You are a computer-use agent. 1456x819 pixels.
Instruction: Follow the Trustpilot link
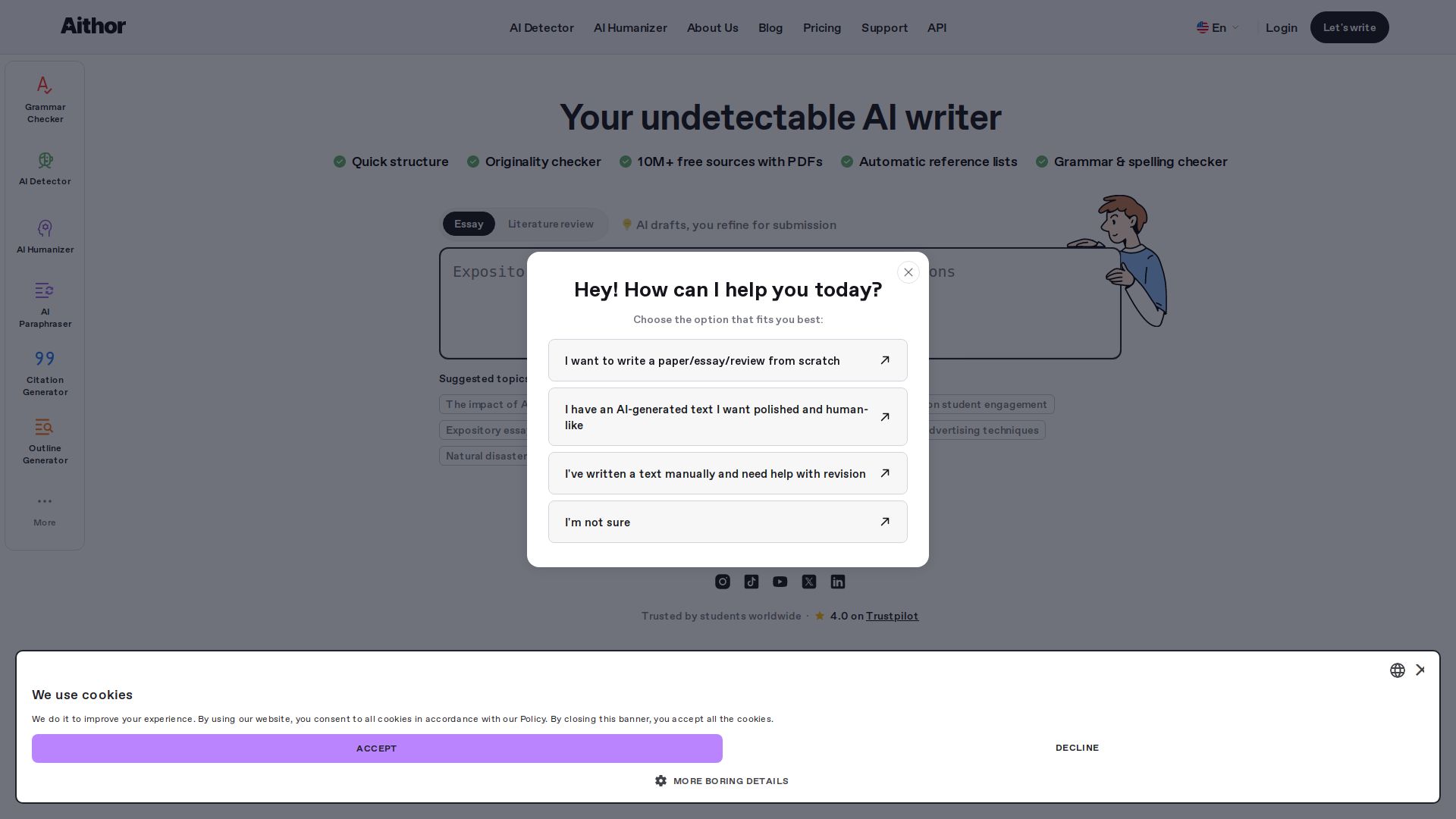pos(892,616)
